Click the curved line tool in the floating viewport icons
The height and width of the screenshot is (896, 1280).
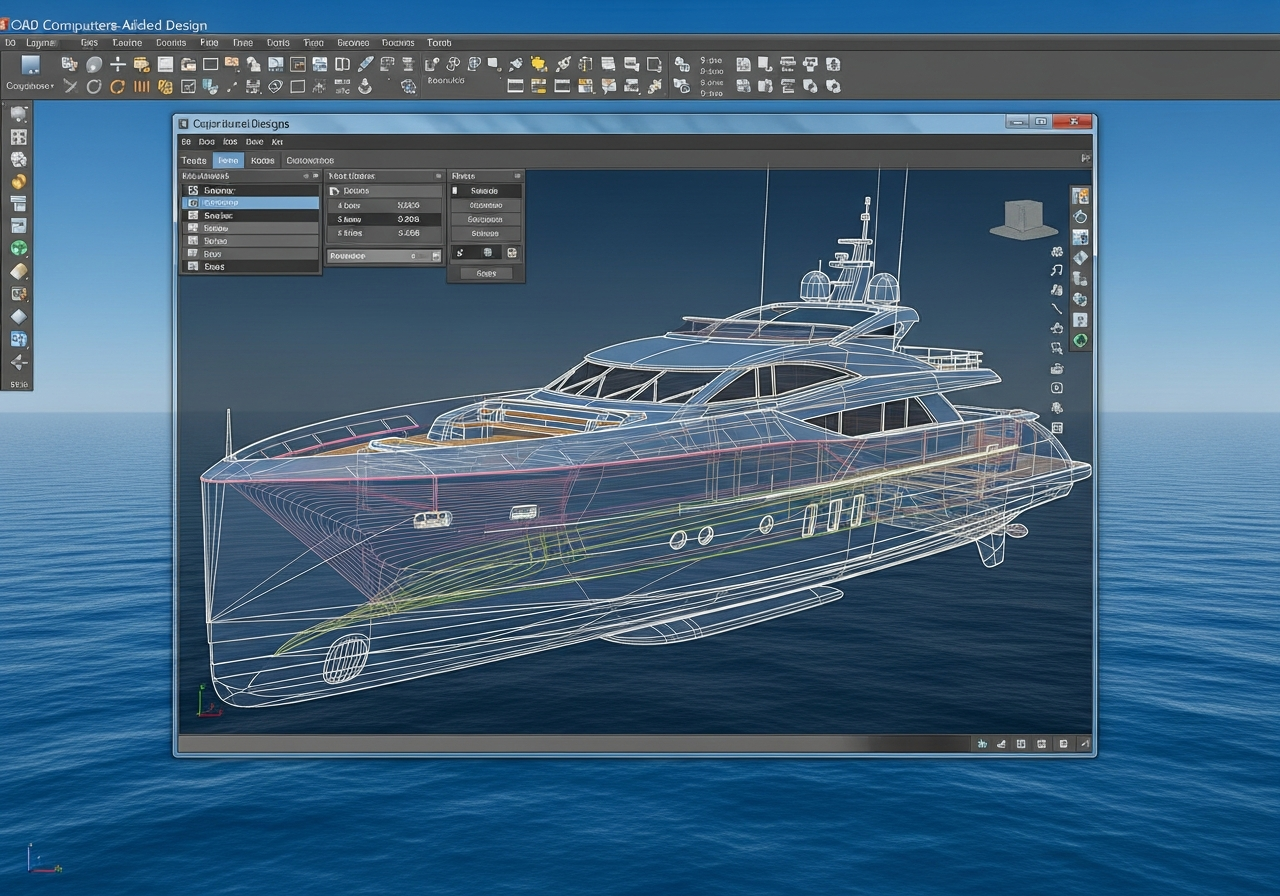(1057, 308)
